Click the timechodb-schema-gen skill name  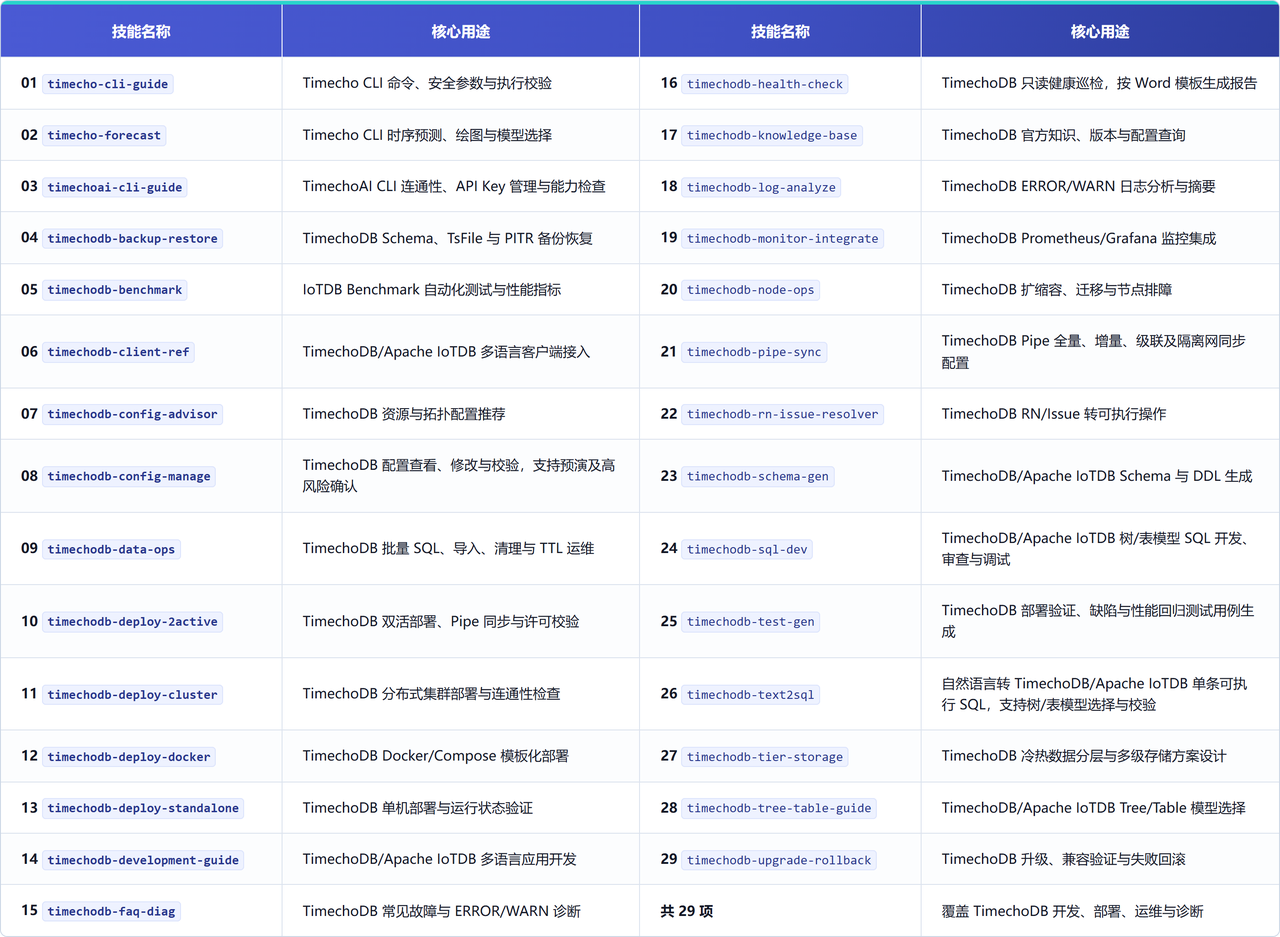click(758, 477)
